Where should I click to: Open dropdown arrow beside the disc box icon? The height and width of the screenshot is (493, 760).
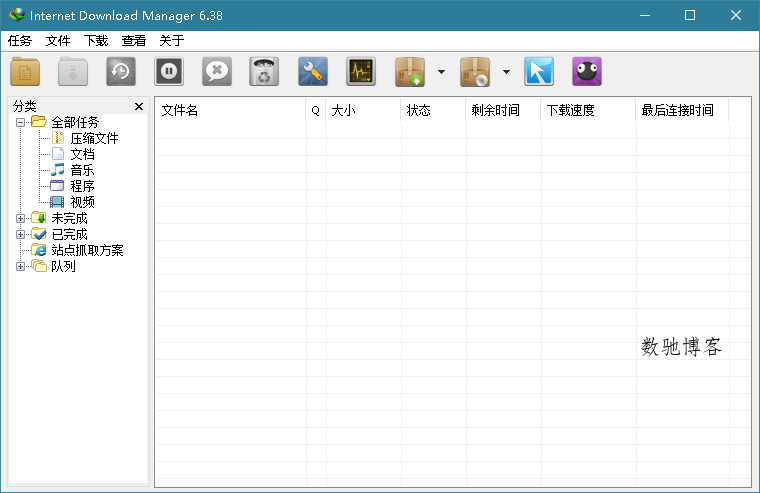pos(506,72)
